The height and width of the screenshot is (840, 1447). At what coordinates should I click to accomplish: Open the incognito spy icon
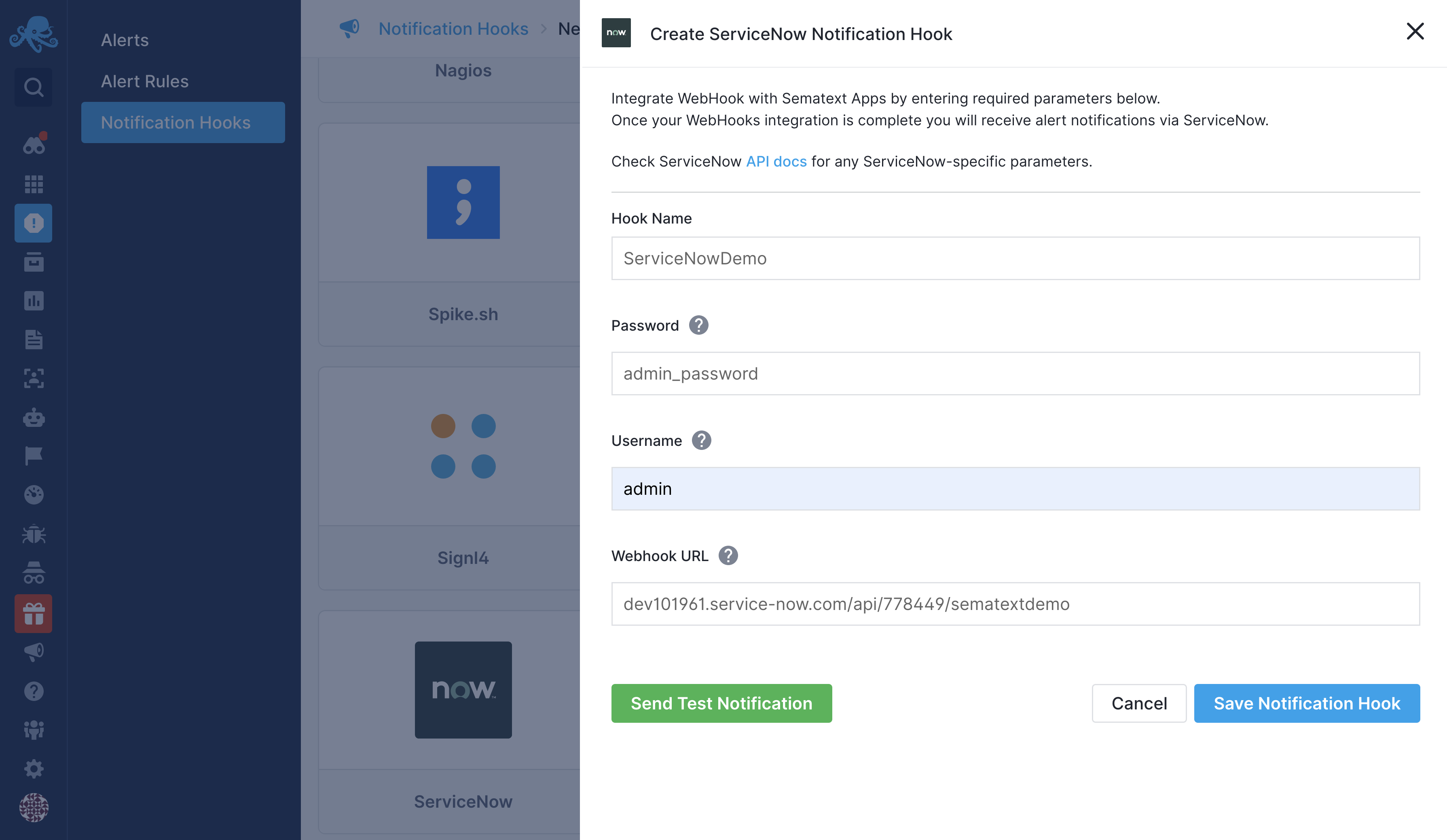[x=34, y=573]
